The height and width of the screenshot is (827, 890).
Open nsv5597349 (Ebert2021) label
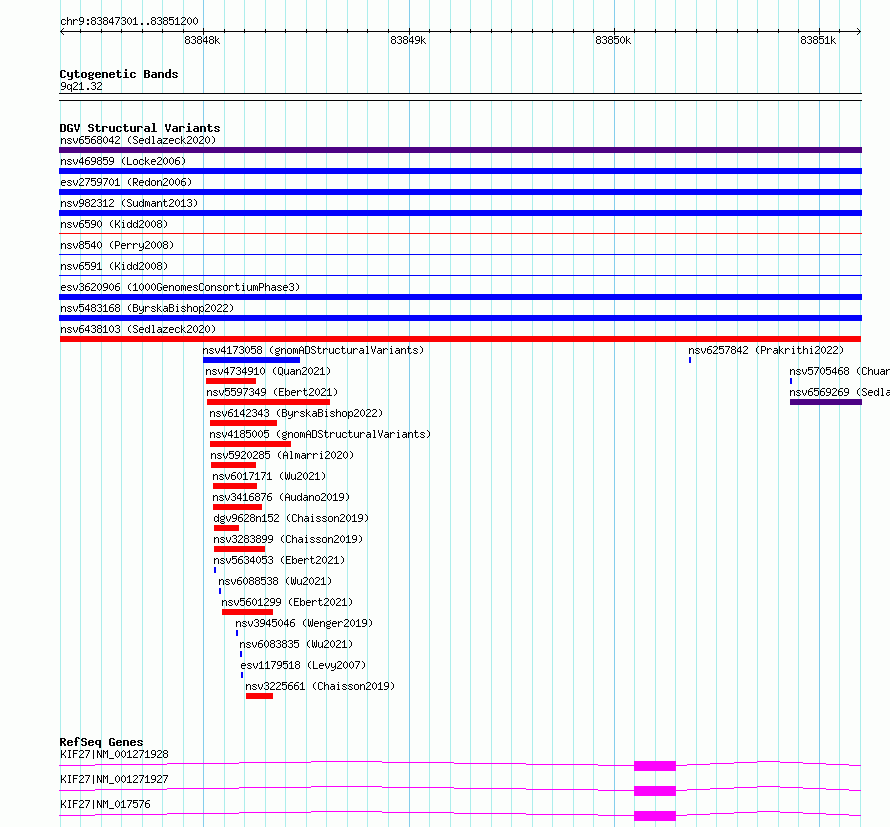pos(272,392)
